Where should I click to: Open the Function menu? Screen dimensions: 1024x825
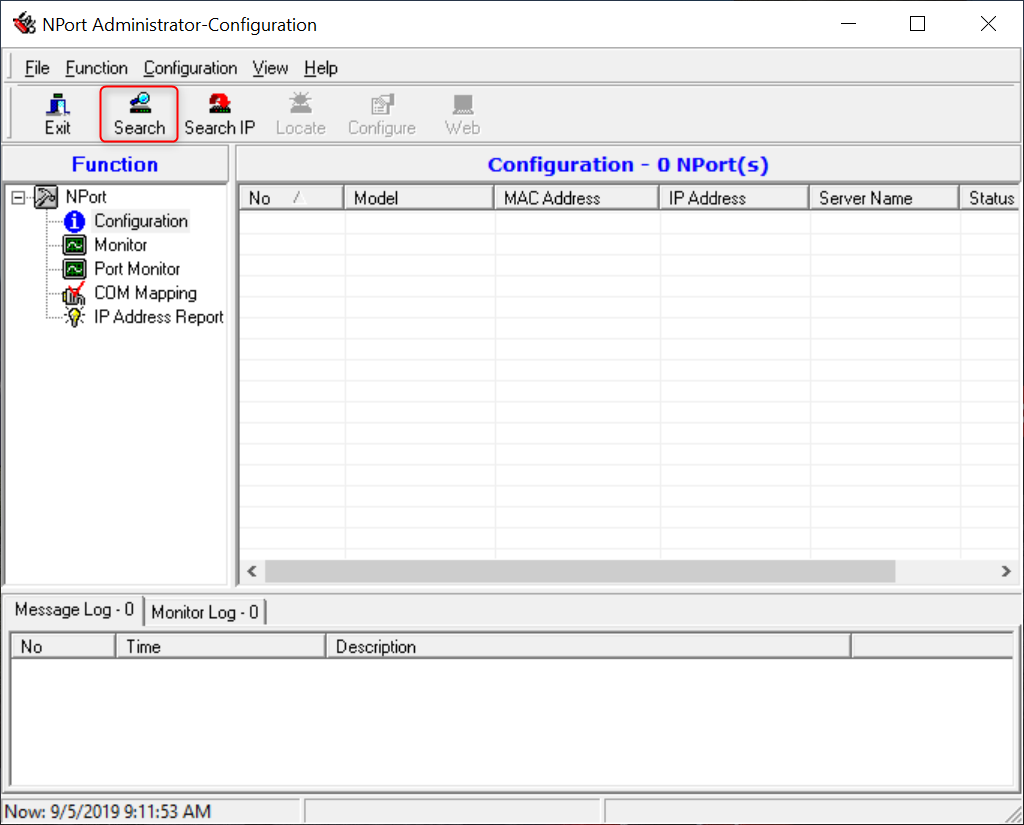pos(96,68)
